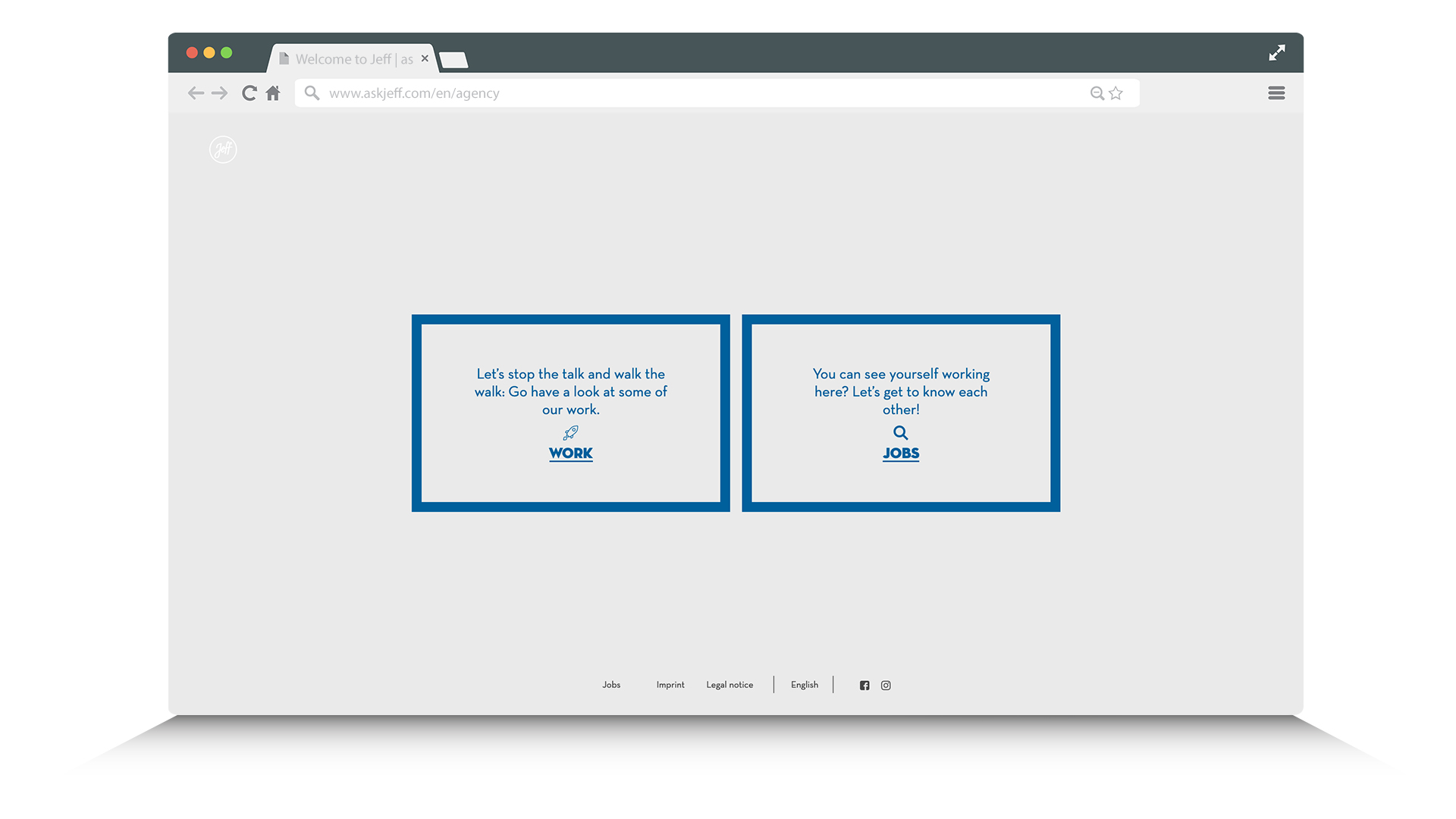Select the Welcome to Jeff tab
The height and width of the screenshot is (819, 1456).
353,59
